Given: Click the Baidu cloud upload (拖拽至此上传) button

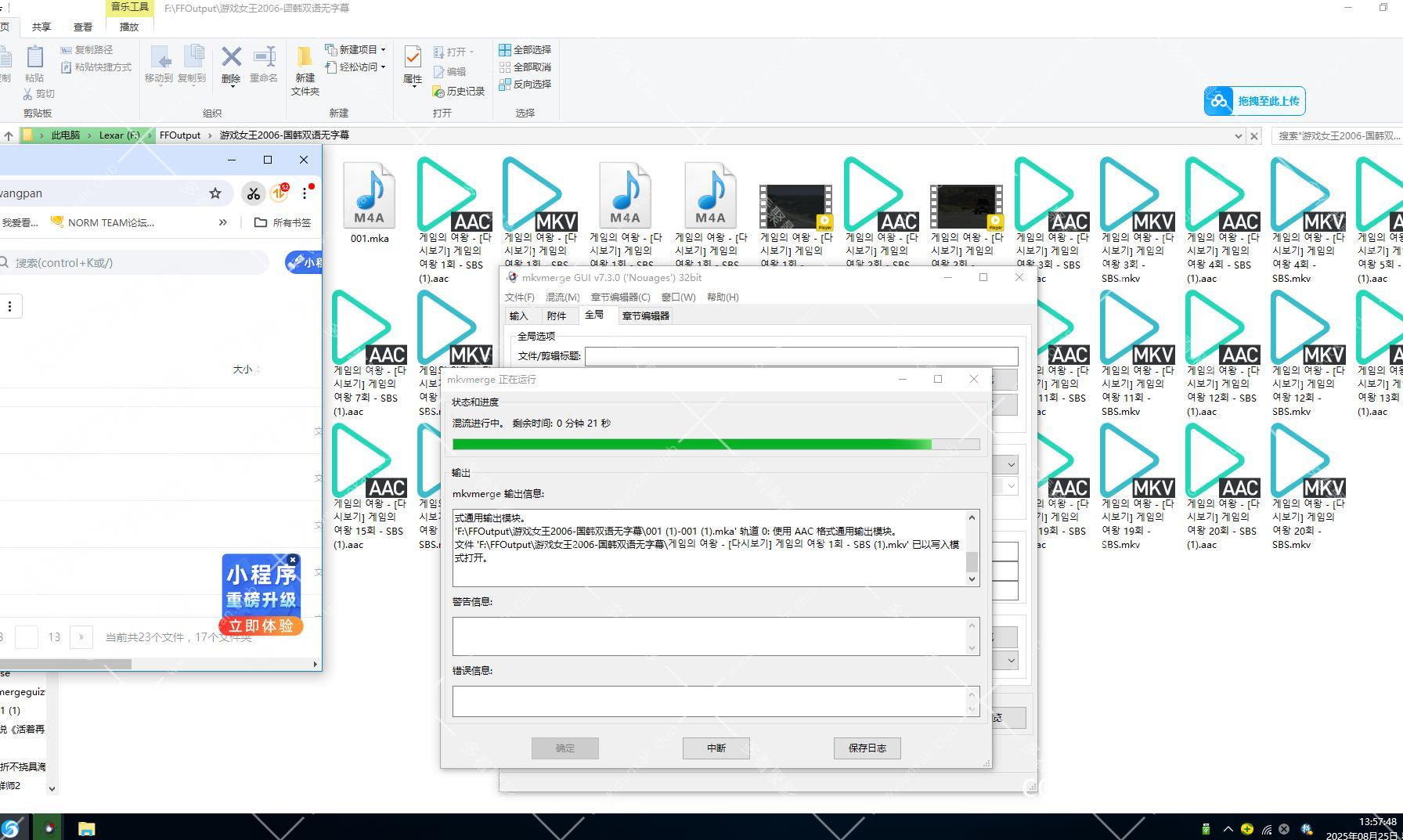Looking at the screenshot, I should (x=1254, y=101).
